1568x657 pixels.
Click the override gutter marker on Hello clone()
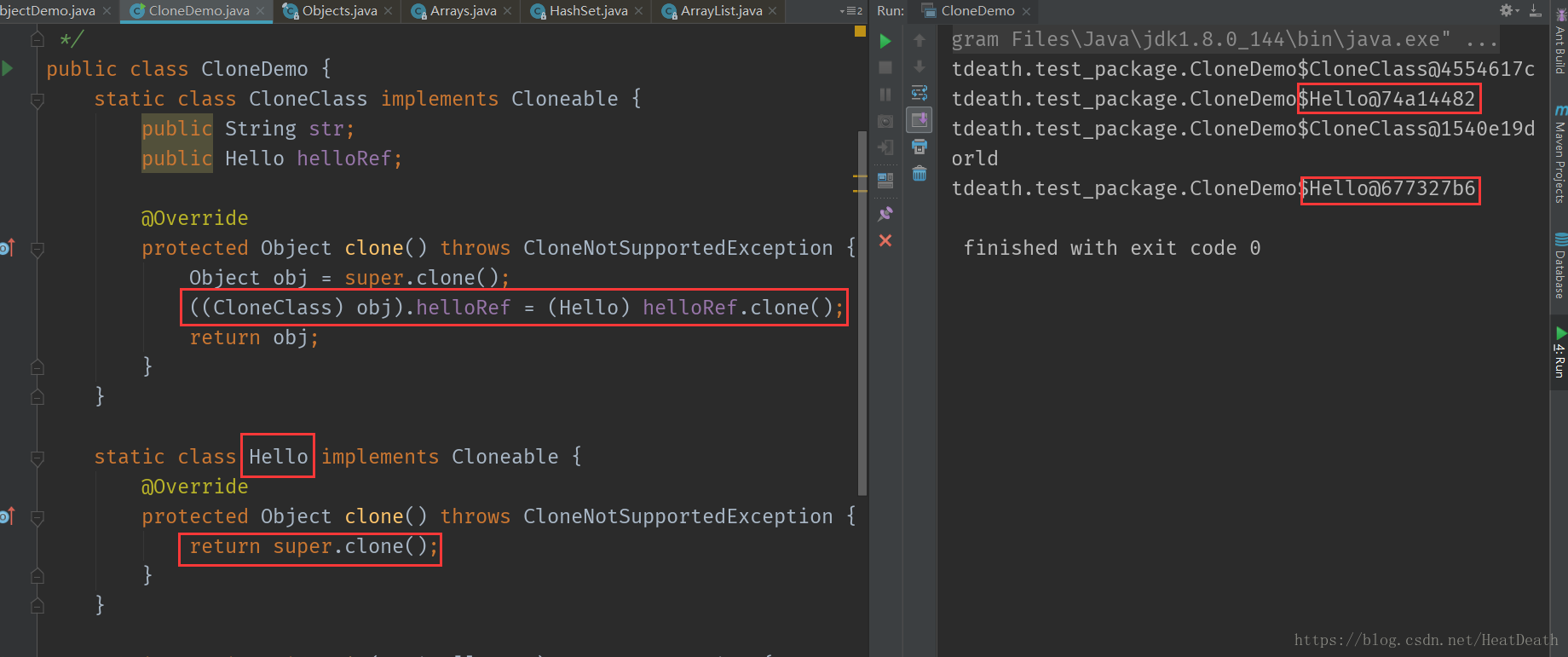(x=8, y=516)
